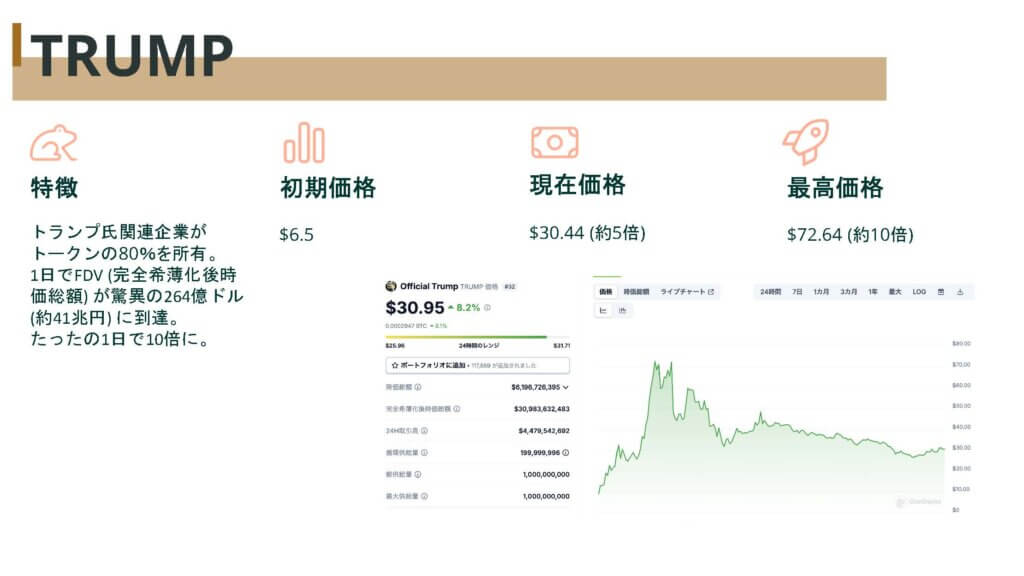The image size is (1024, 576).
Task: Click the 最高価格 heading
Action: tap(835, 188)
